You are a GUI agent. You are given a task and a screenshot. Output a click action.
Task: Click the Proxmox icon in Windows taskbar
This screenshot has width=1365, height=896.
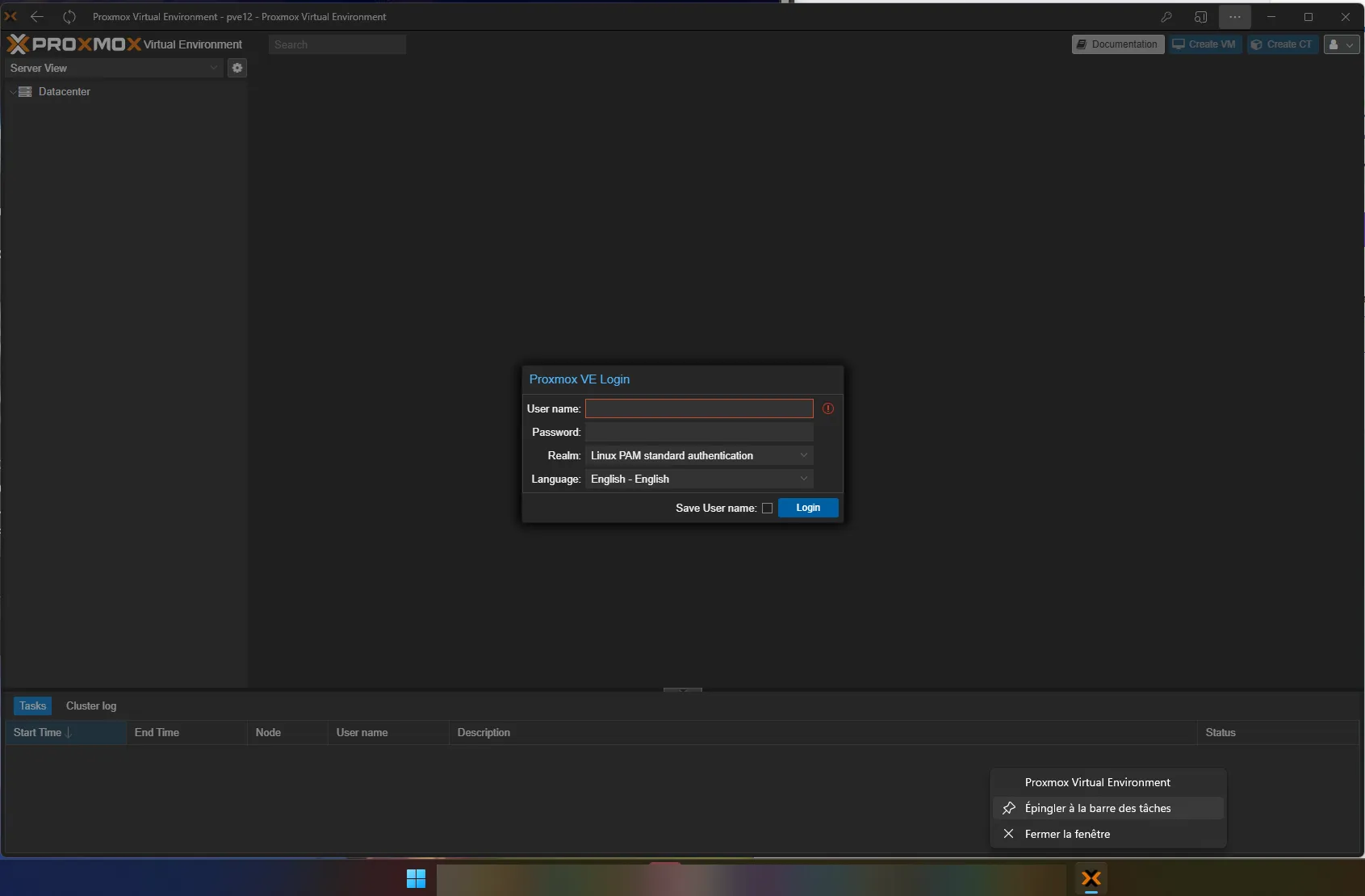(x=1091, y=878)
